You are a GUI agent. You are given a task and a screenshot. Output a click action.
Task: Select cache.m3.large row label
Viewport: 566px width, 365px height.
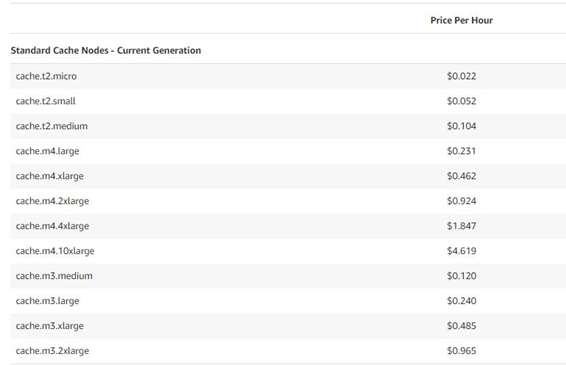click(x=47, y=301)
